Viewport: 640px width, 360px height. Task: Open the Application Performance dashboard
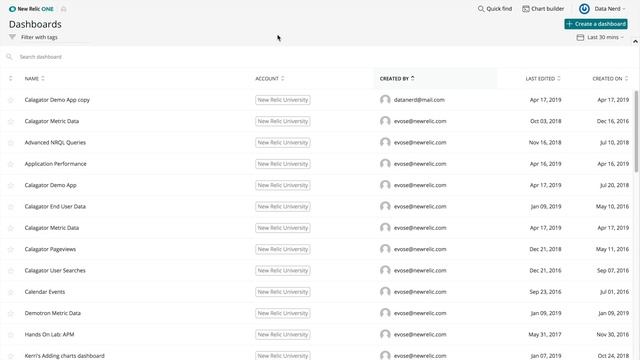(x=56, y=164)
